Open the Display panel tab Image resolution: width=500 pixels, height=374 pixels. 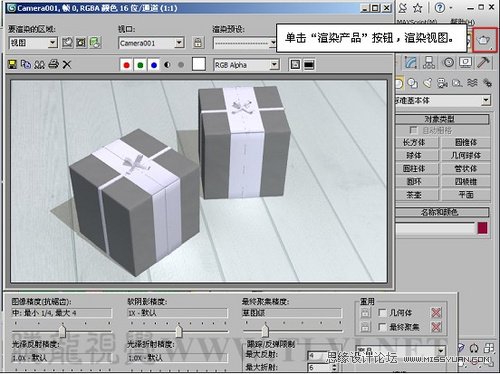tap(466, 62)
